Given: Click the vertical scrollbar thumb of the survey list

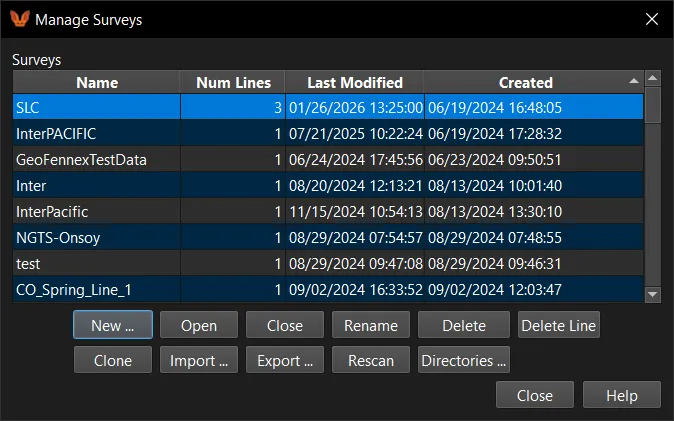Looking at the screenshot, I should [x=653, y=105].
